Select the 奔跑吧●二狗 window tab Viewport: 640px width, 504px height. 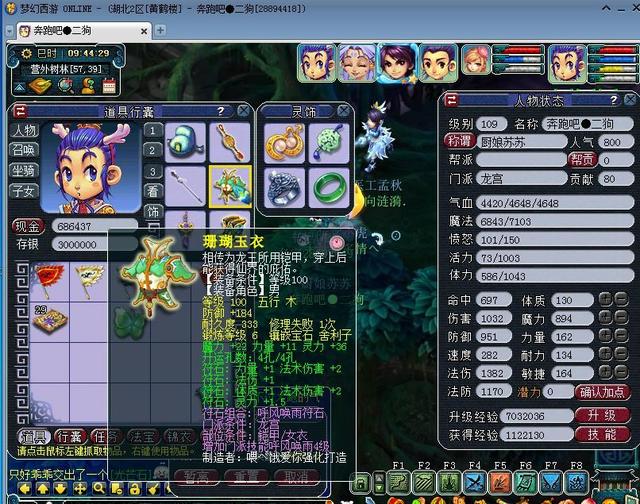click(x=84, y=31)
